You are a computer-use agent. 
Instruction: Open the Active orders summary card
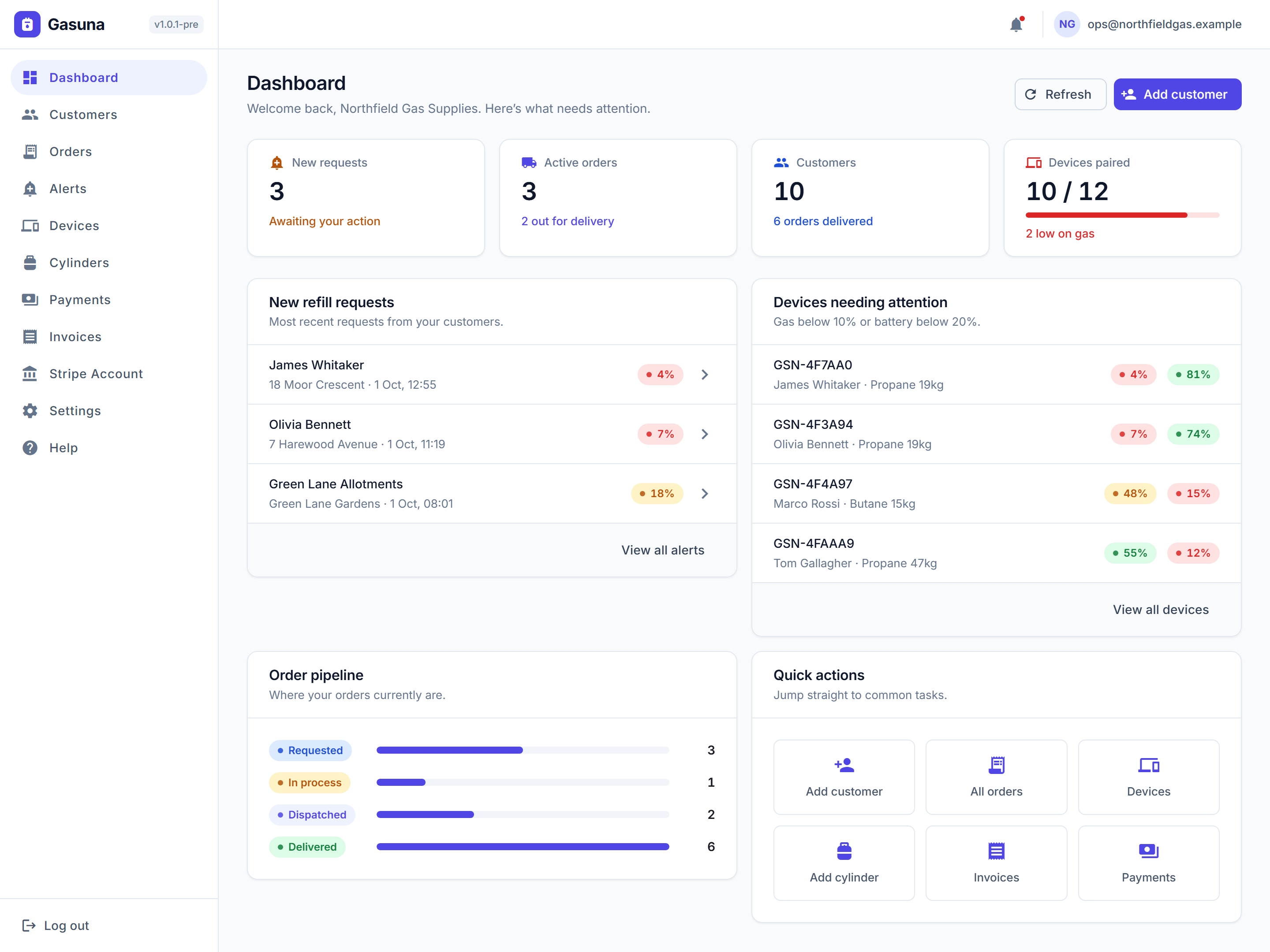[618, 198]
